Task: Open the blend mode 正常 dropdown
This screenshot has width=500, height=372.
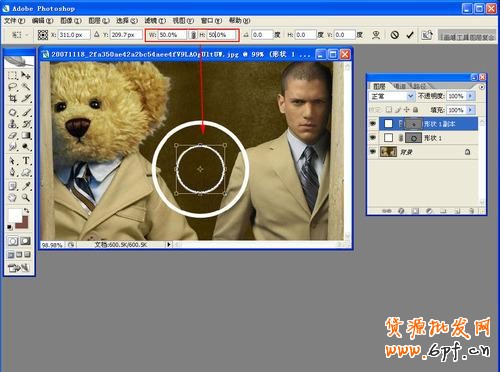Action: point(392,96)
